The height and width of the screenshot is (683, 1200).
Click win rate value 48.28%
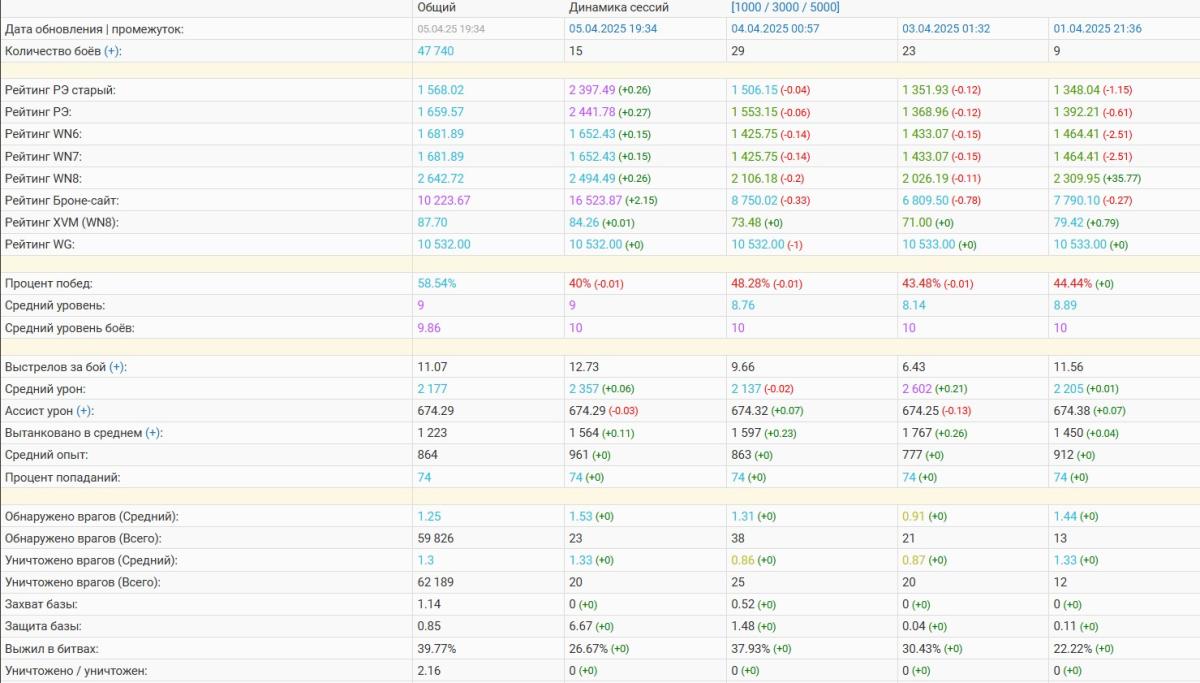pos(751,283)
